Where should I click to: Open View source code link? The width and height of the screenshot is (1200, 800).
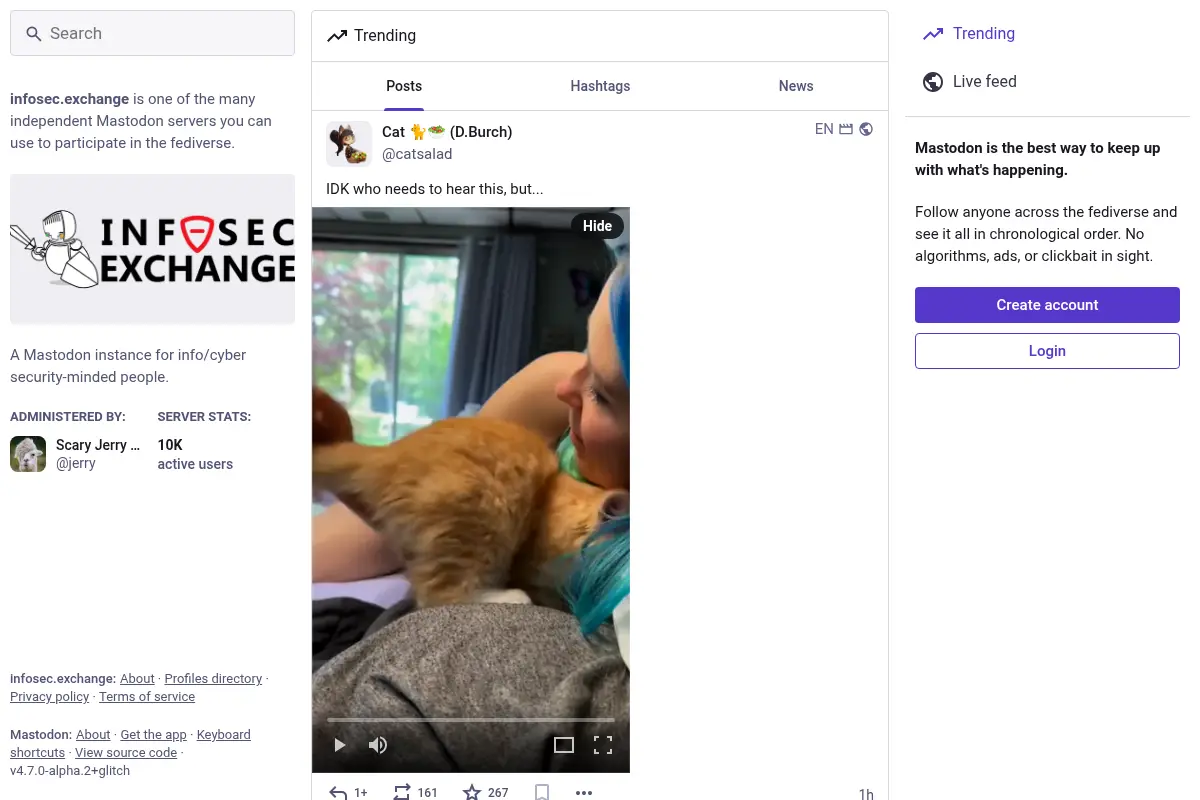pyautogui.click(x=126, y=753)
